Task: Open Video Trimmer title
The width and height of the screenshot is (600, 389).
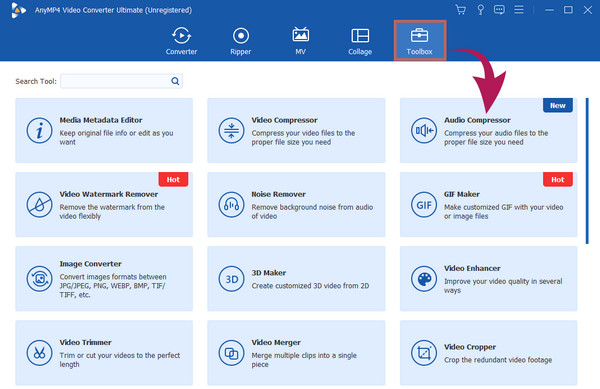Action: pos(85,342)
